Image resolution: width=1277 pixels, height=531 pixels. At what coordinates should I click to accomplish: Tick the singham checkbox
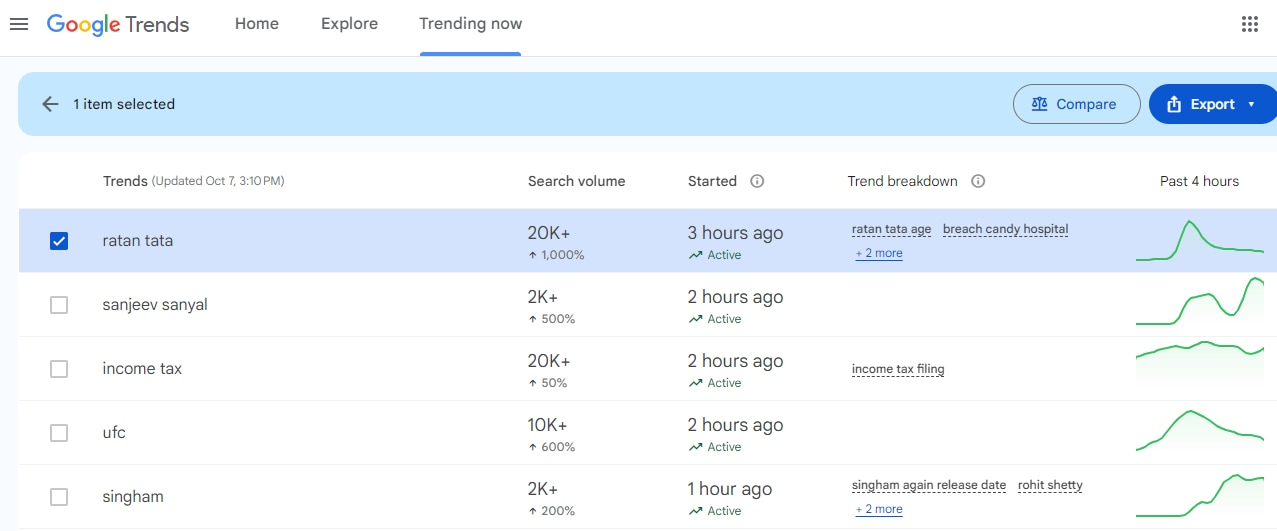tap(59, 497)
